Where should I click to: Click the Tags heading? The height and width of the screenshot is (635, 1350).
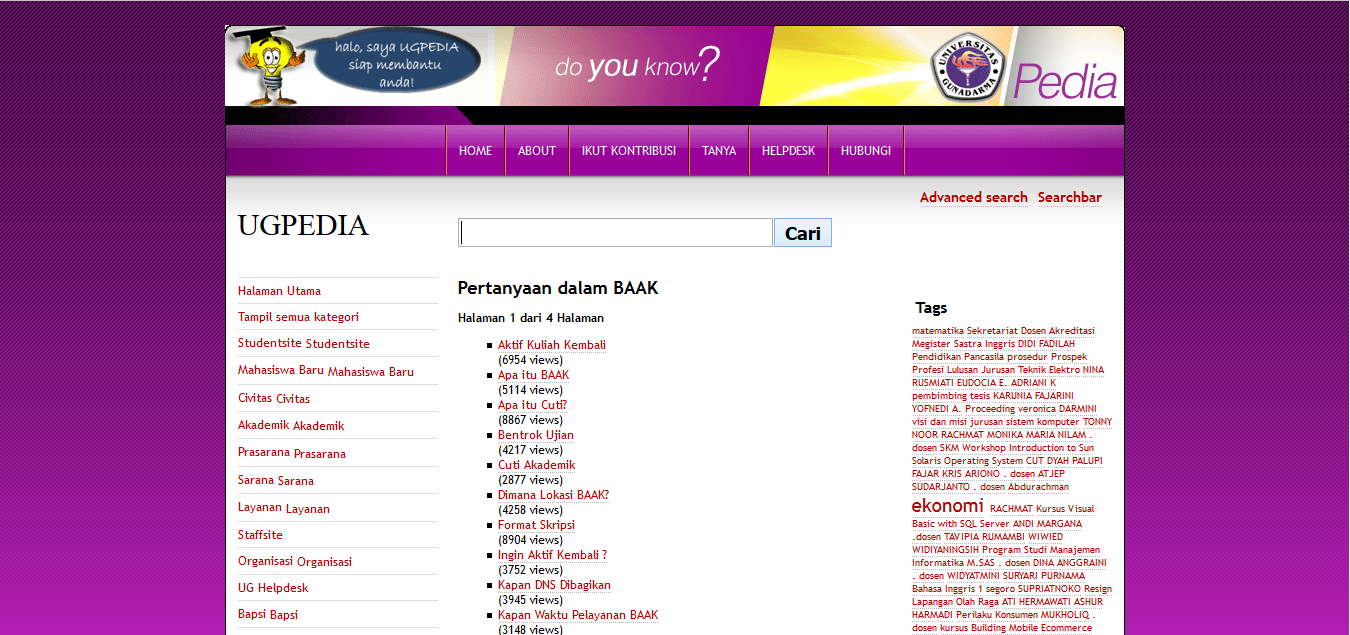(931, 308)
